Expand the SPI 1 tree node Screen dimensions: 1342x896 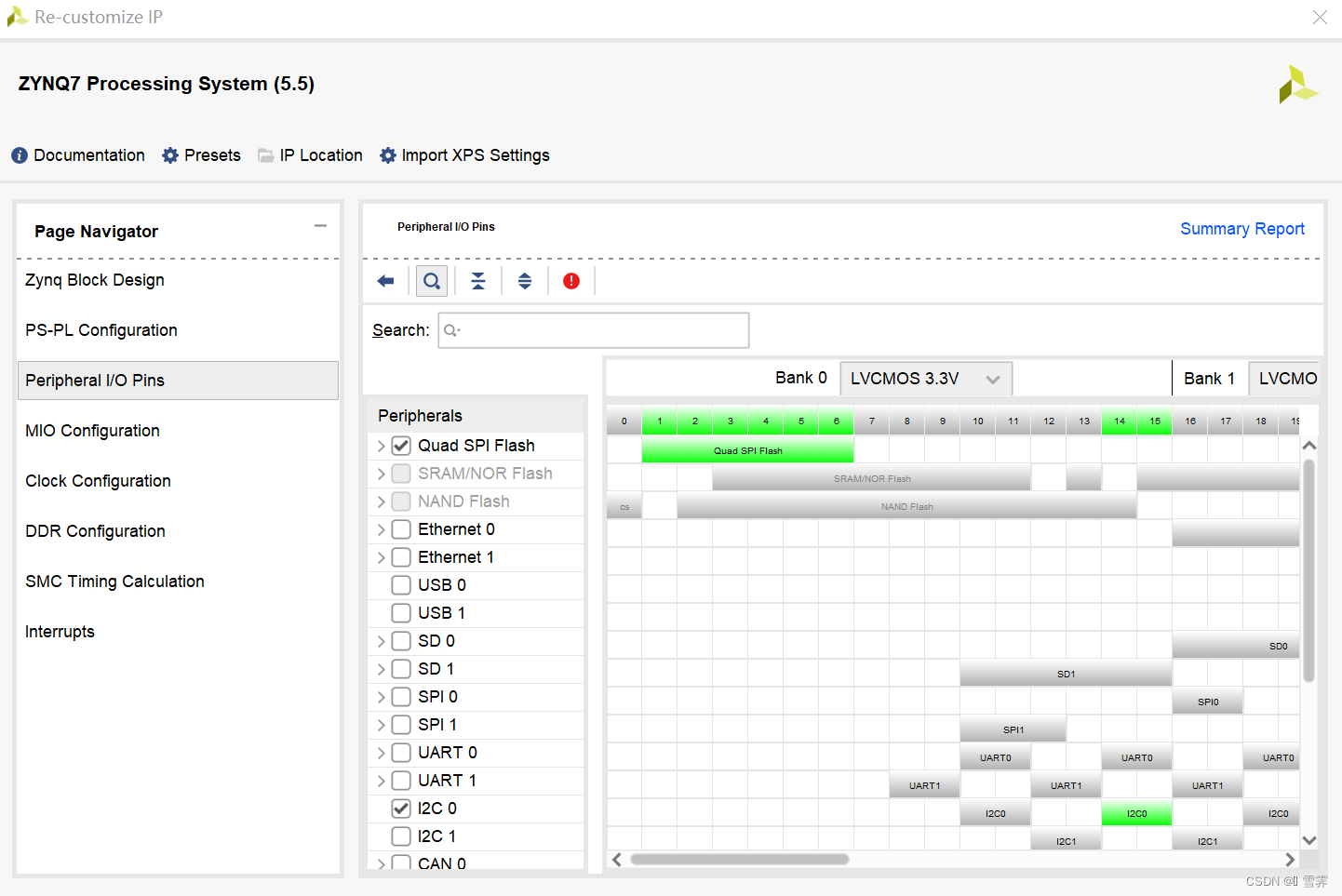pyautogui.click(x=381, y=725)
